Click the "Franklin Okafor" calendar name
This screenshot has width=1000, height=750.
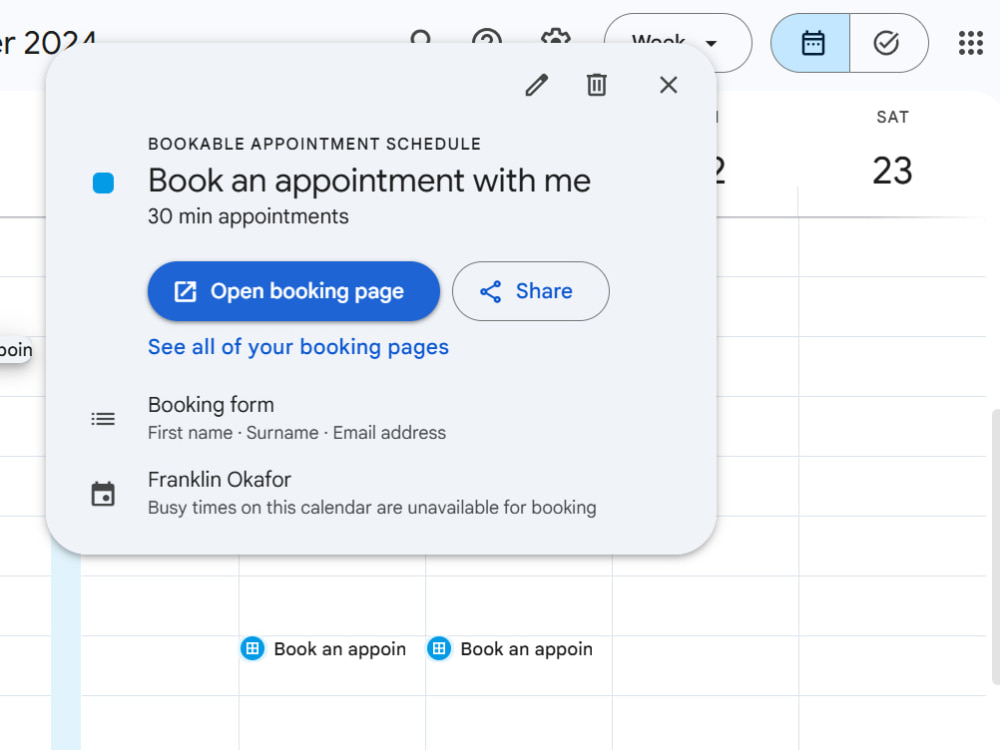point(219,480)
